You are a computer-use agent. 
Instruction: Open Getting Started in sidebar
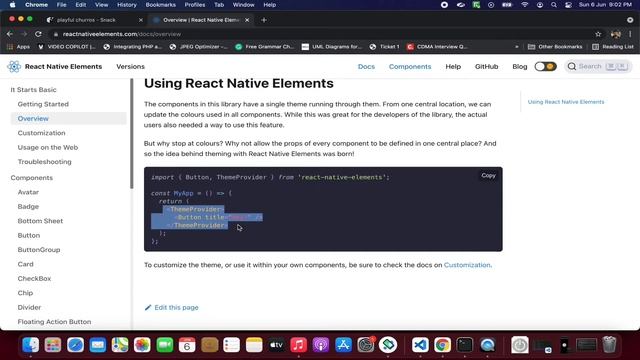coord(43,104)
